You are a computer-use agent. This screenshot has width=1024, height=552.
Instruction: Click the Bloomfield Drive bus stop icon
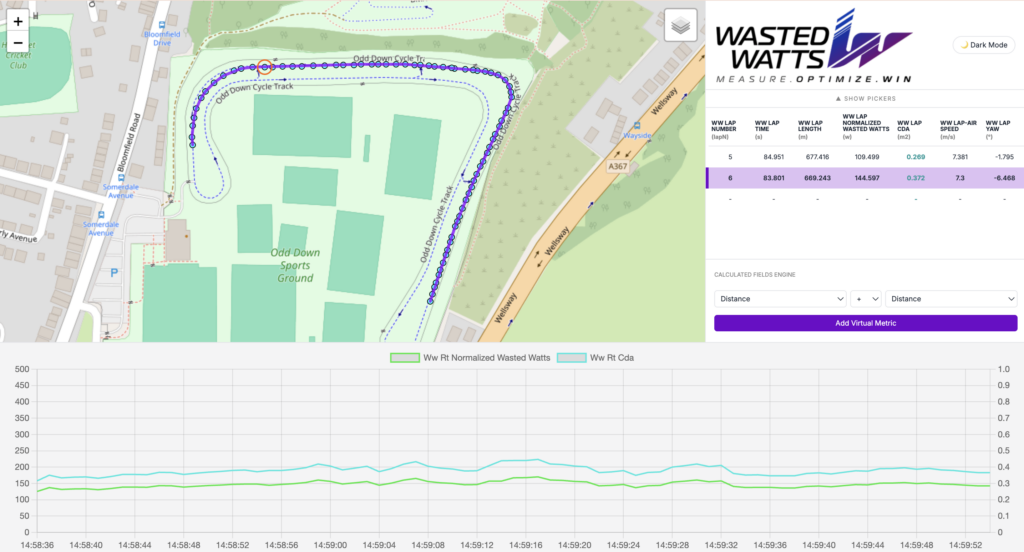point(162,25)
